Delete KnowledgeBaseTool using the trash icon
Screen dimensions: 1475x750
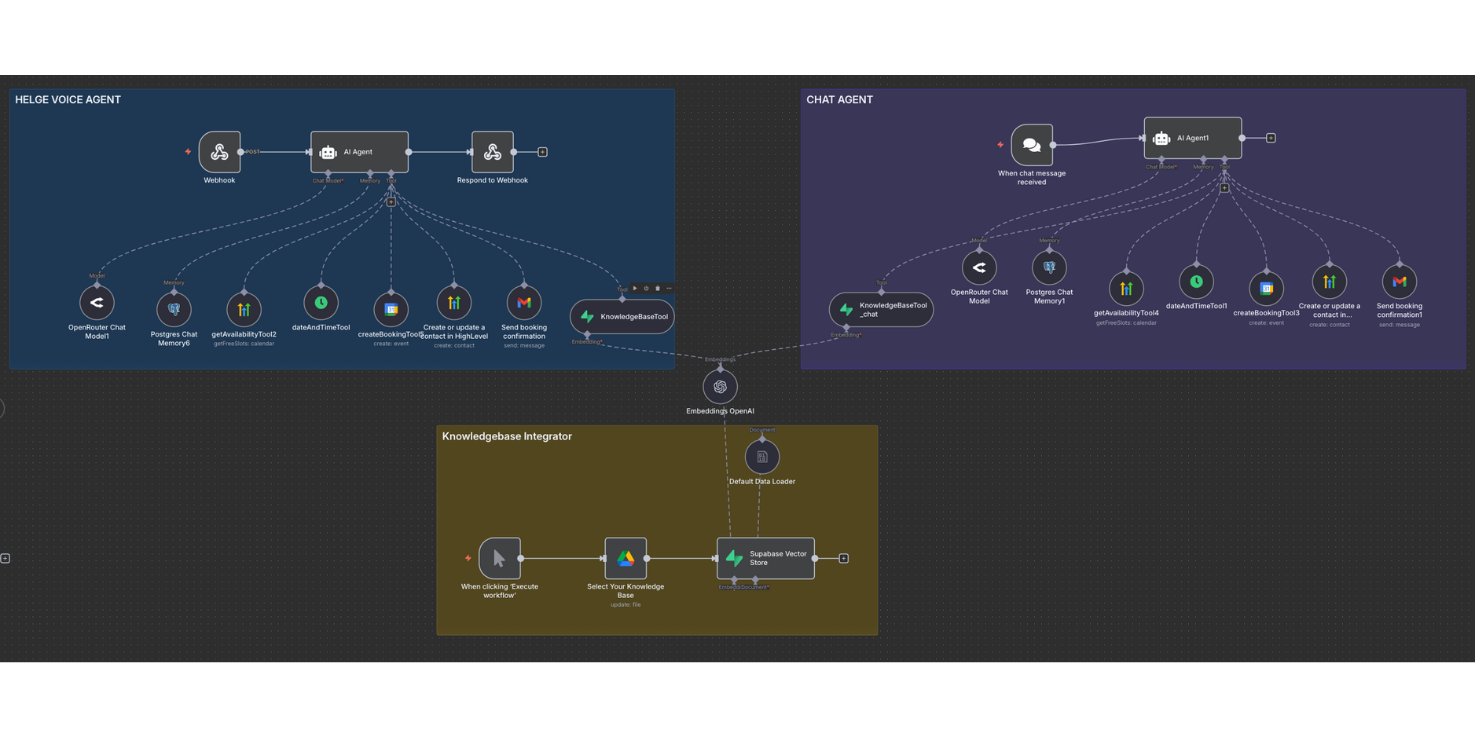click(657, 288)
